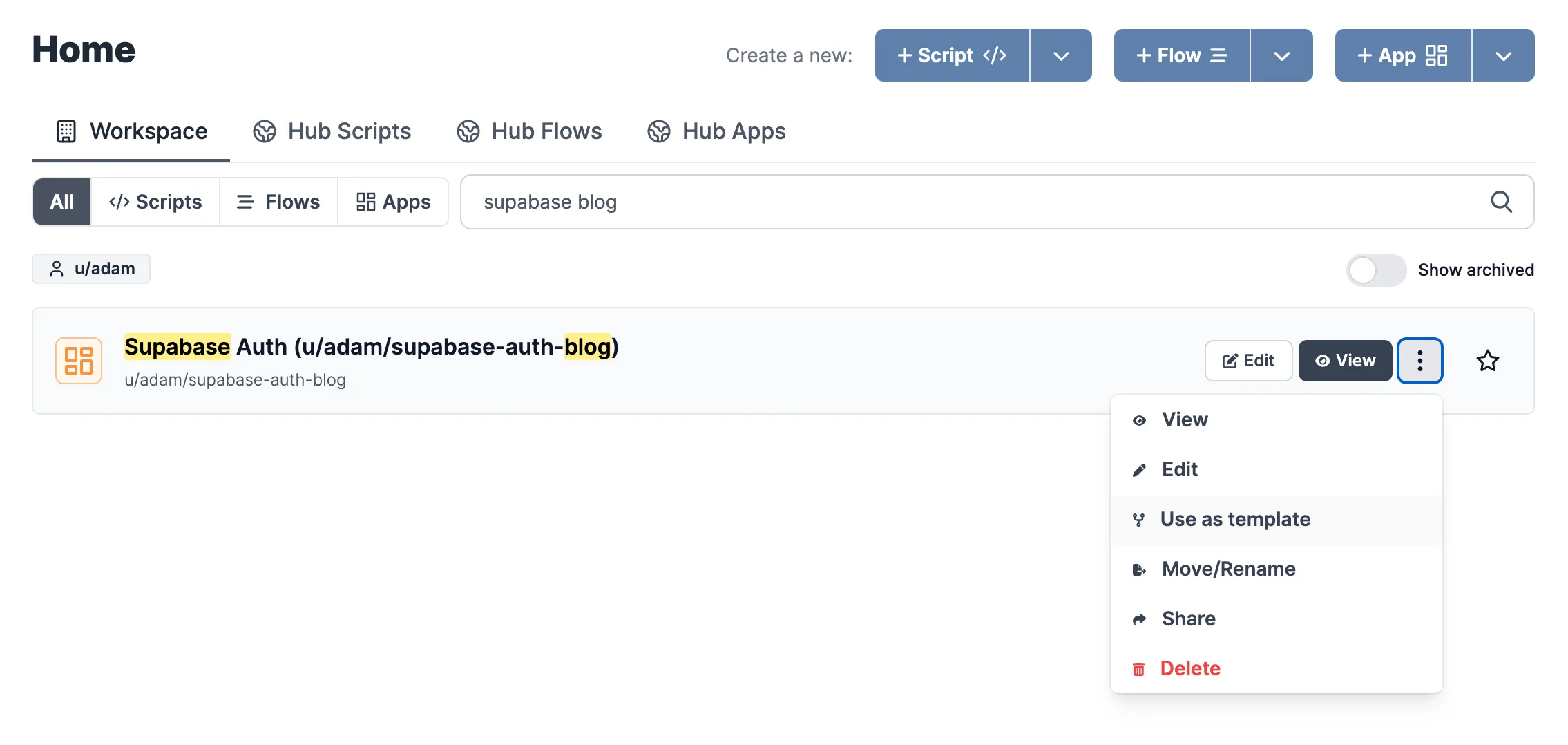Image resolution: width=1568 pixels, height=745 pixels.
Task: Select Move/Rename in the context menu
Action: coord(1227,569)
